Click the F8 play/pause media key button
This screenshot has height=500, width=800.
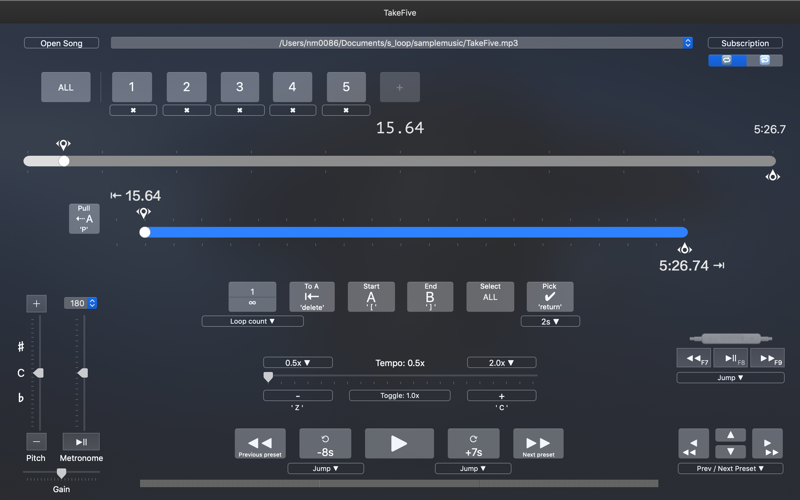731,358
